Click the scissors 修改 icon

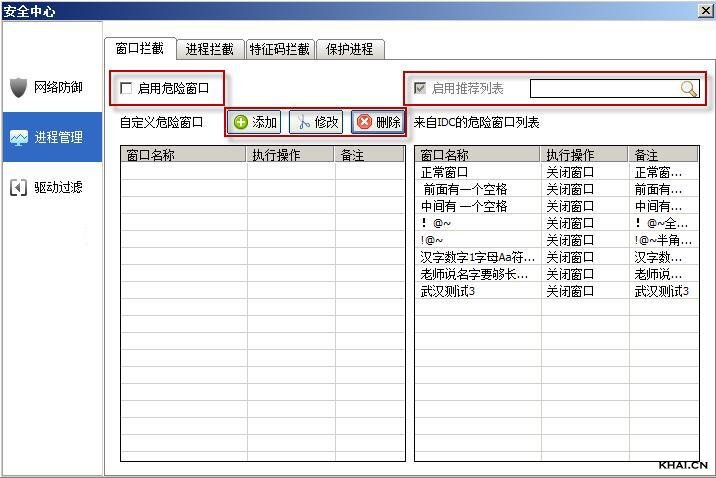[302, 122]
